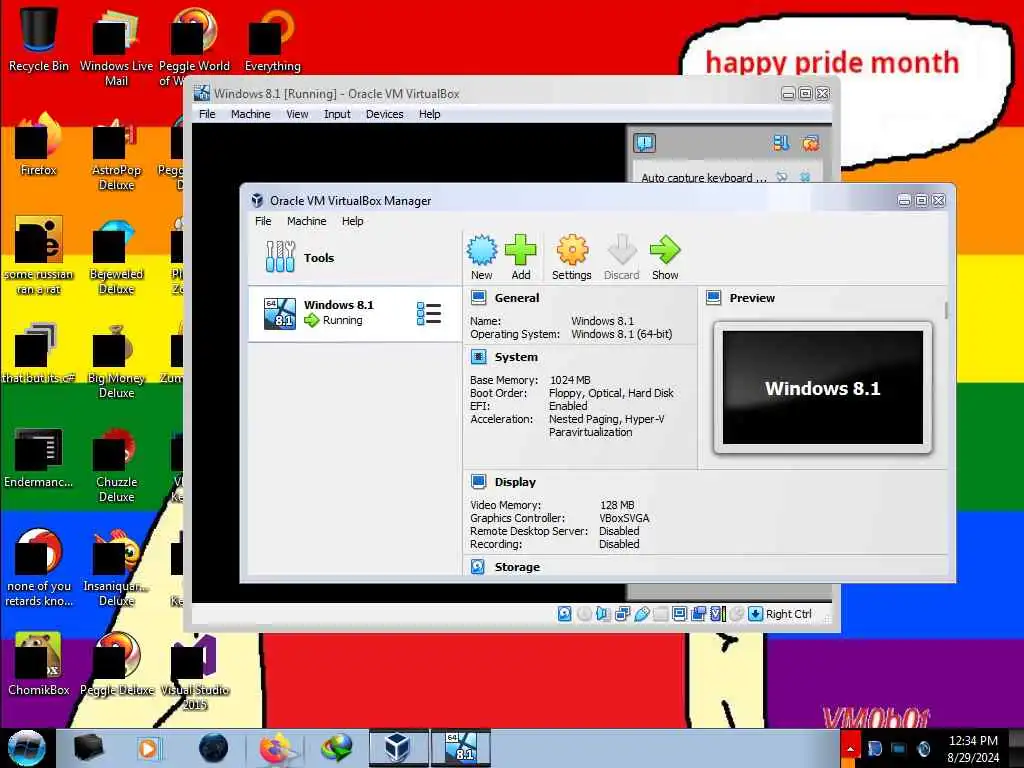This screenshot has width=1024, height=768.
Task: Click the green Add machine icon
Action: pyautogui.click(x=520, y=257)
